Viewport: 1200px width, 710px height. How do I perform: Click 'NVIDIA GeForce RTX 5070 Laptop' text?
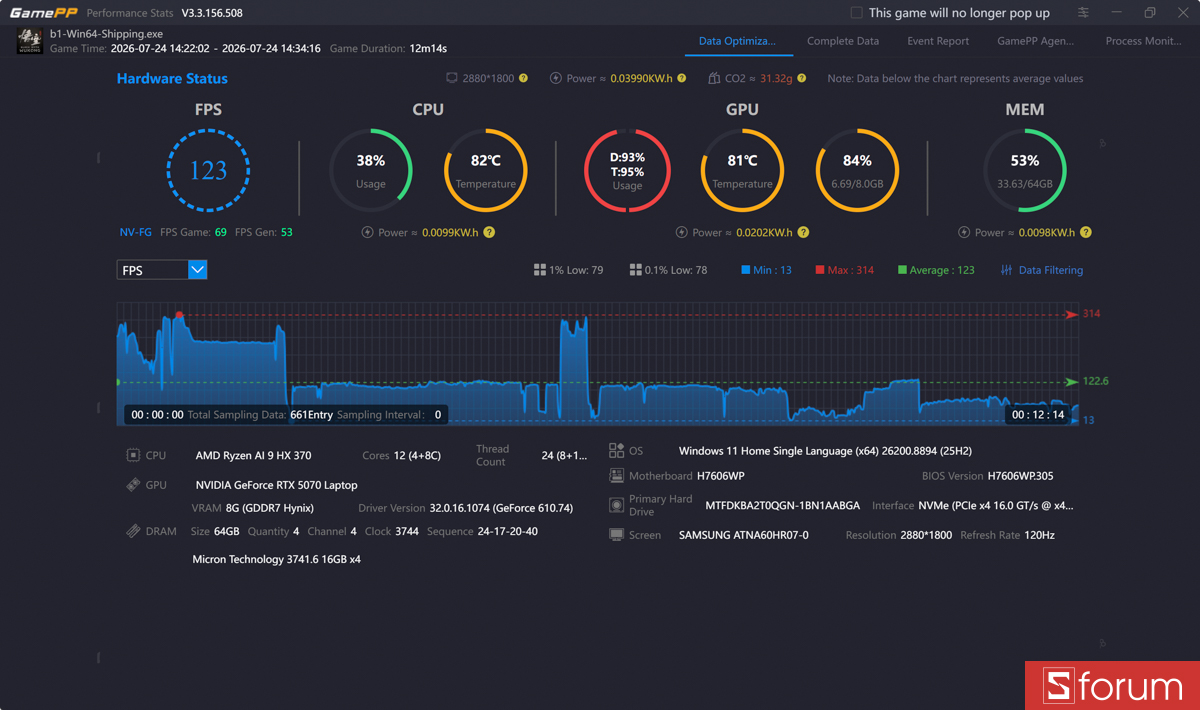point(277,485)
